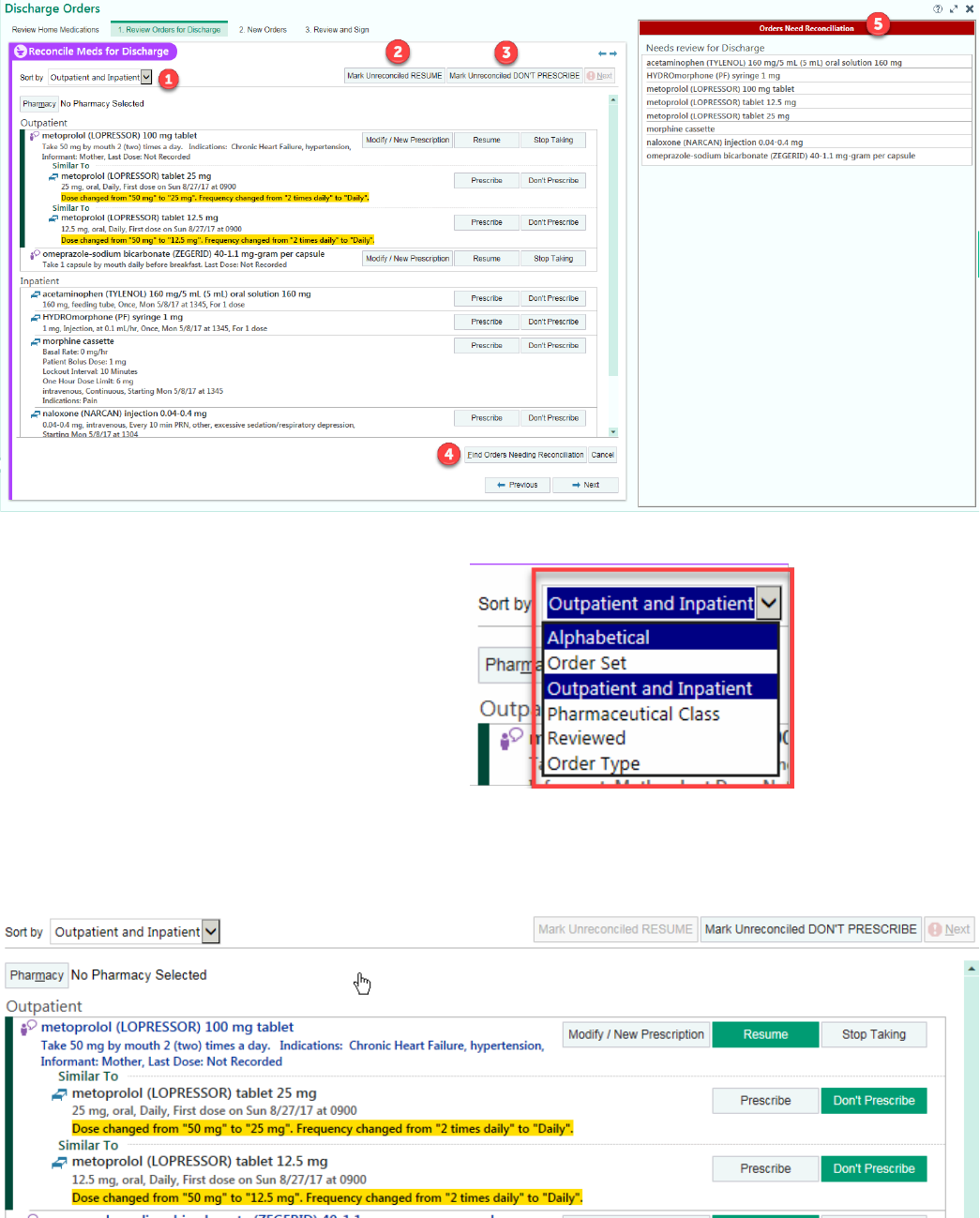980x1218 pixels.
Task: Choose Alphabetical from the Sort by list
Action: [x=660, y=638]
